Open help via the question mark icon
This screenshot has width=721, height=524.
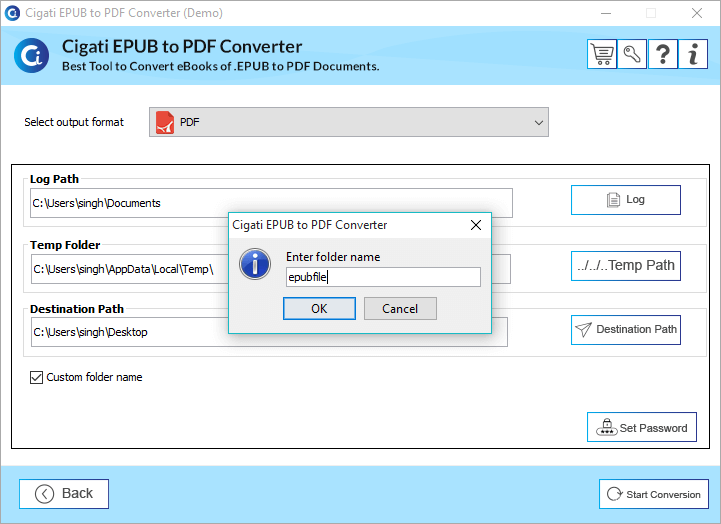(x=663, y=54)
